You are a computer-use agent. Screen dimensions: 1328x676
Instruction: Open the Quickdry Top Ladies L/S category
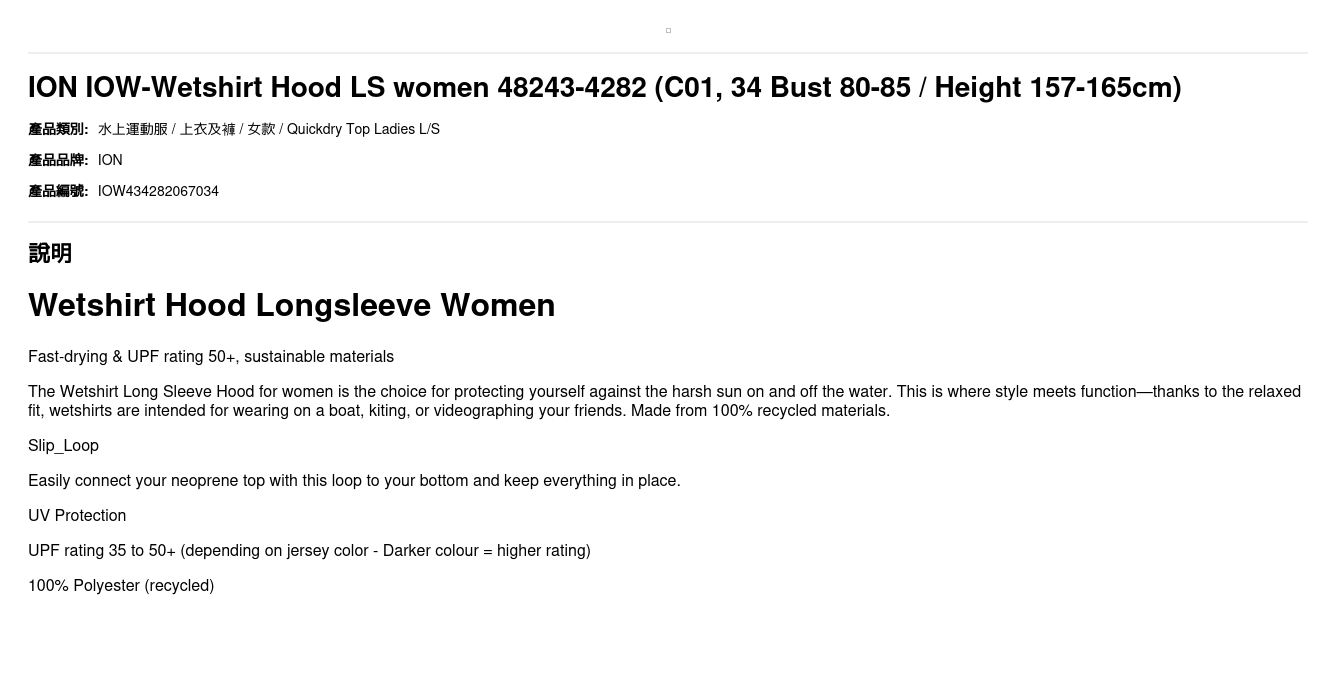click(x=363, y=129)
